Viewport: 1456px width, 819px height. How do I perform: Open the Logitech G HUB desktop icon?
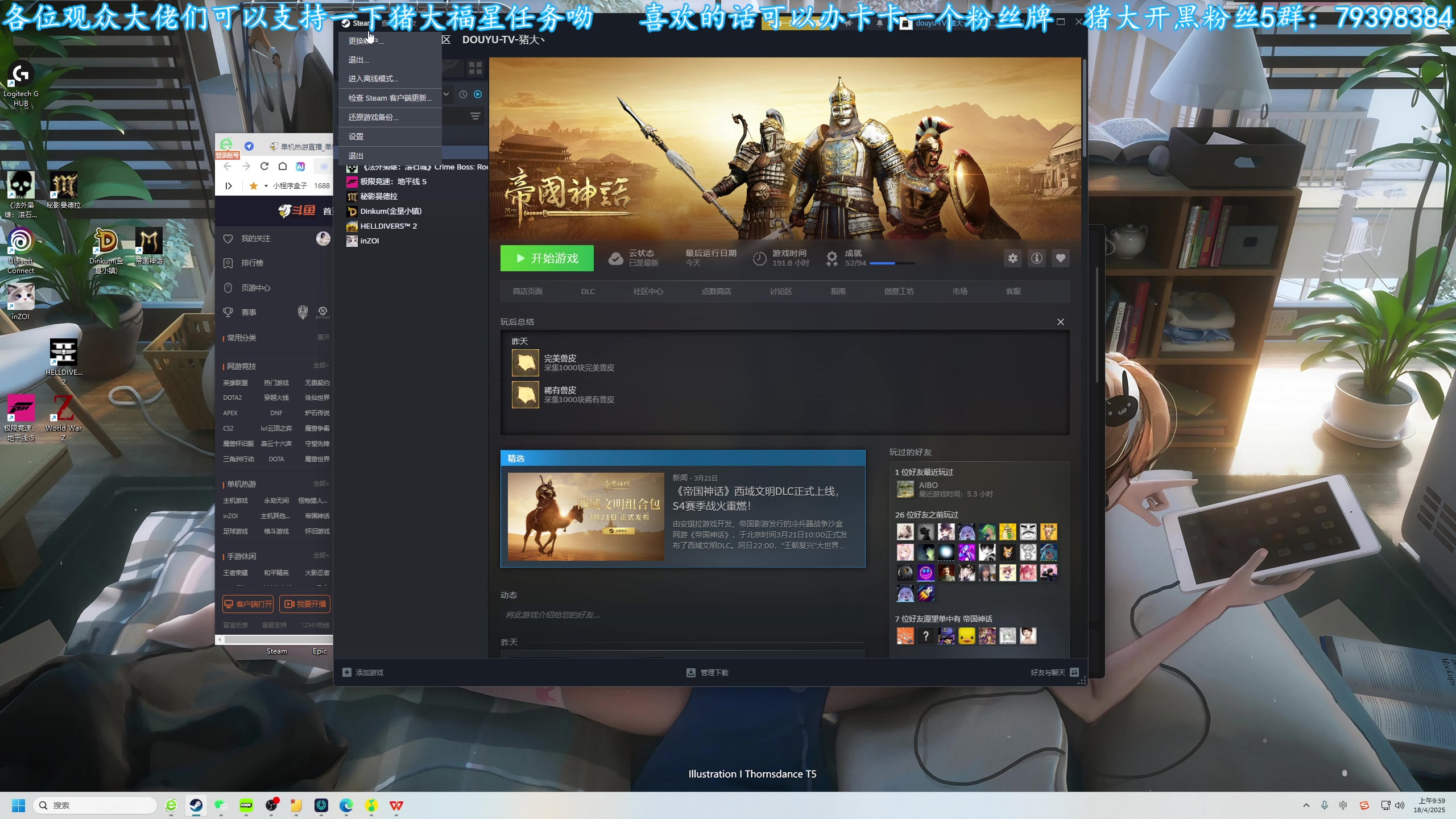click(x=20, y=84)
